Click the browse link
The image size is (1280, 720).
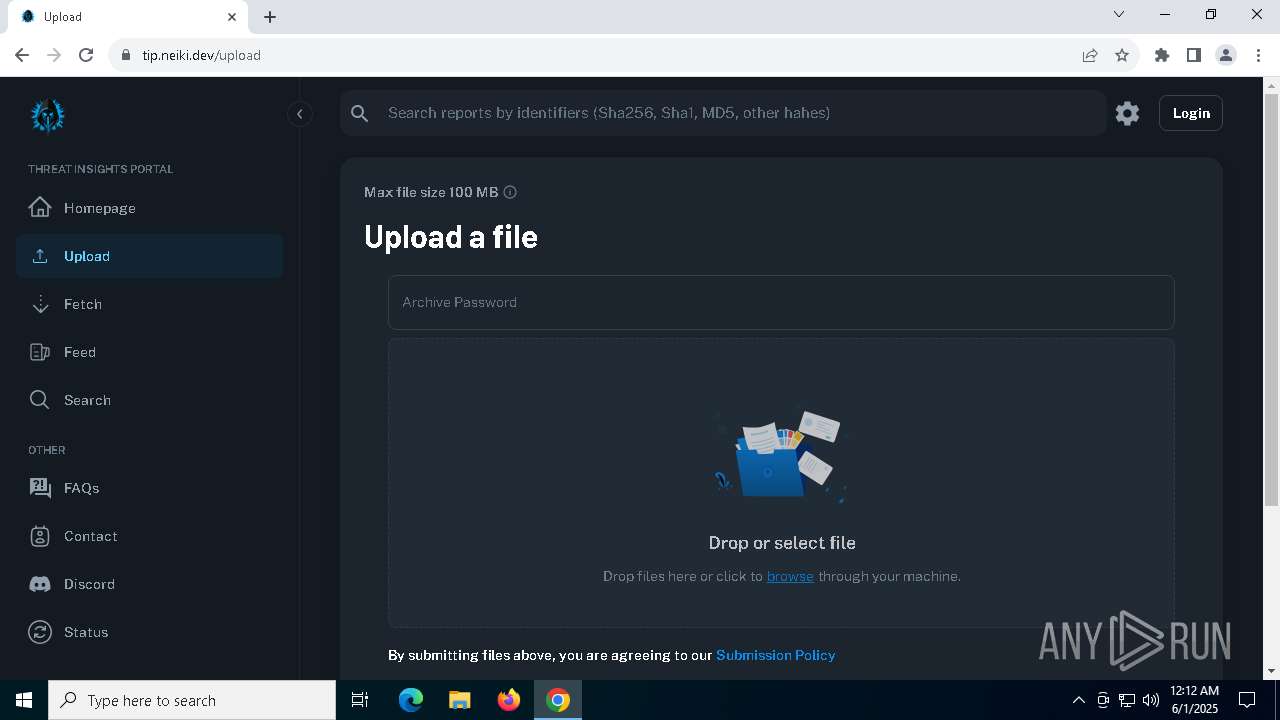(790, 576)
